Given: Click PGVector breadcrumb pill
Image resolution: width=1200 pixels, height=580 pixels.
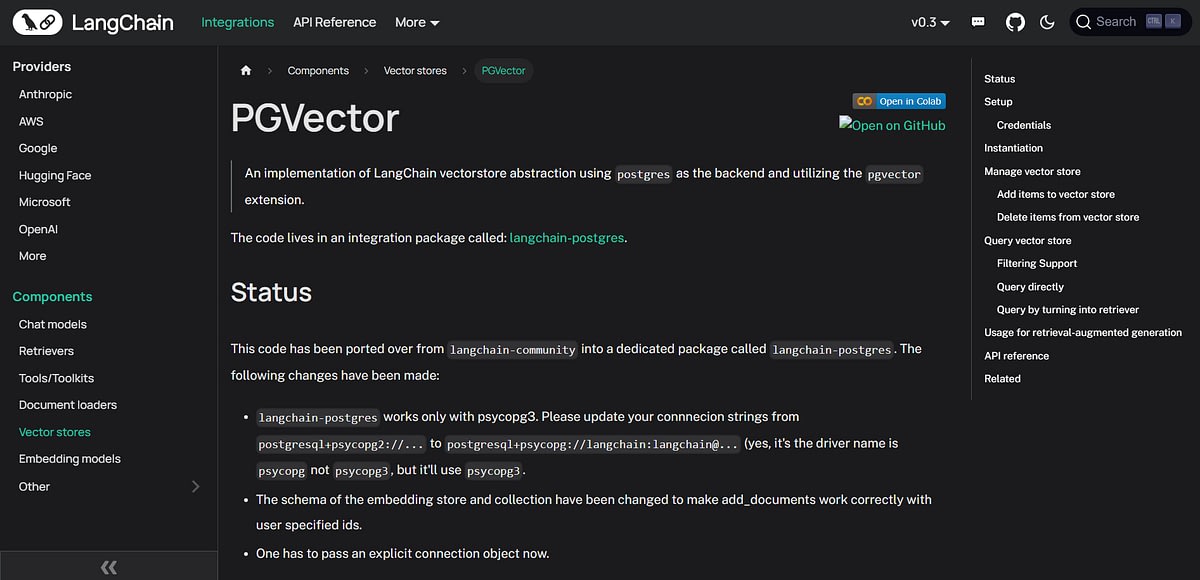Looking at the screenshot, I should [x=503, y=71].
